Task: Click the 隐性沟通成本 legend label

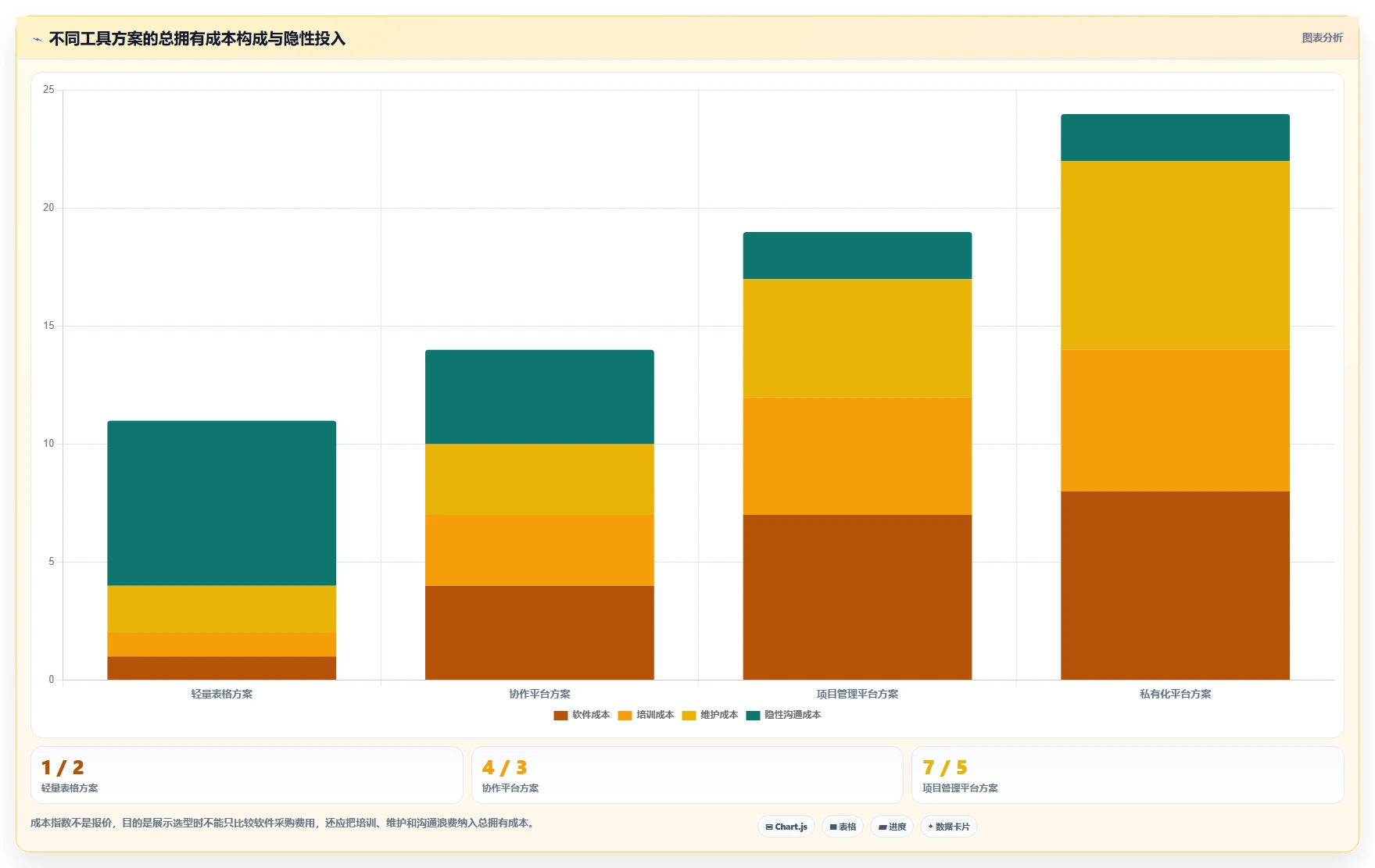Action: 793,715
